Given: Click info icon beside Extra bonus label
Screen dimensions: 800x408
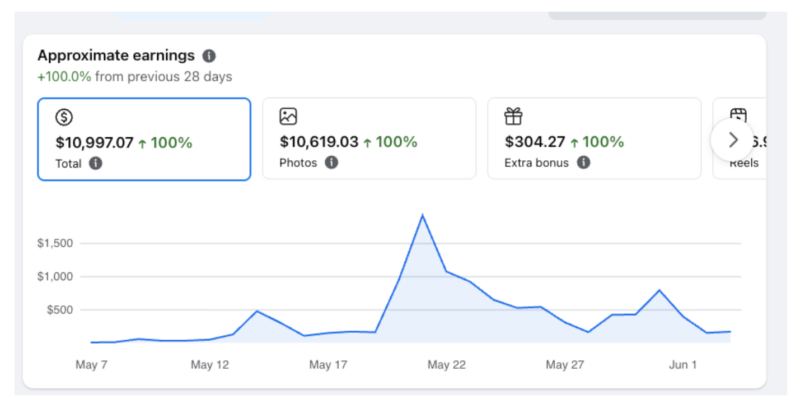Looking at the screenshot, I should (584, 162).
